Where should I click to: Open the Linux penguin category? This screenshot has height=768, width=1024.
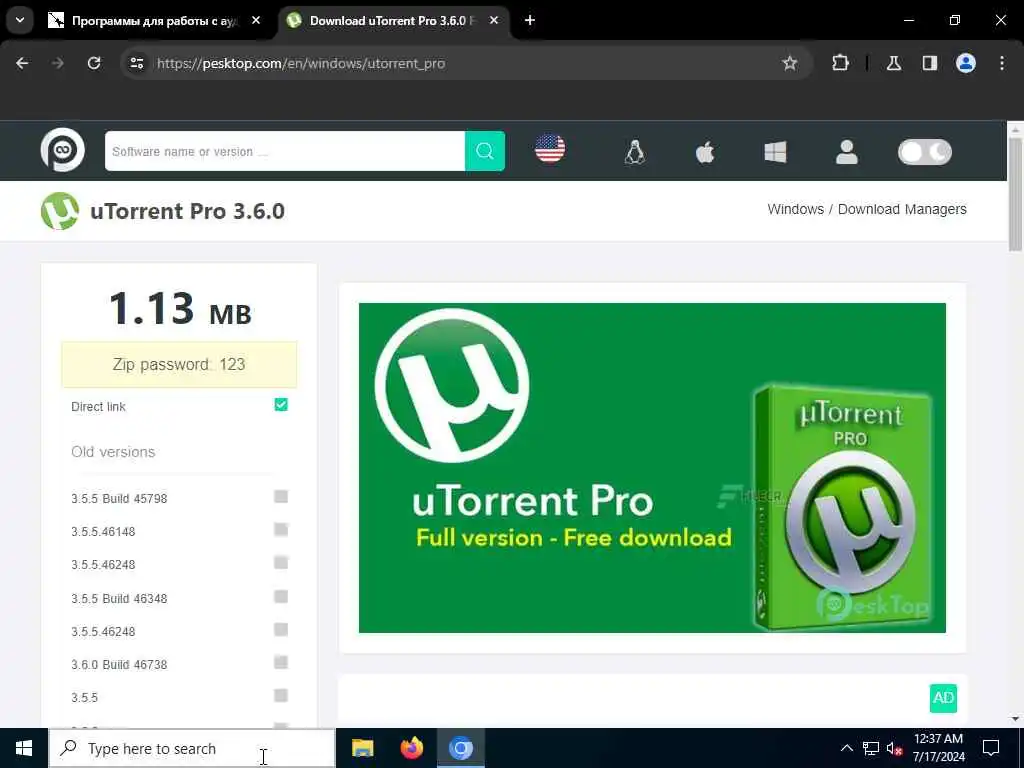(635, 152)
